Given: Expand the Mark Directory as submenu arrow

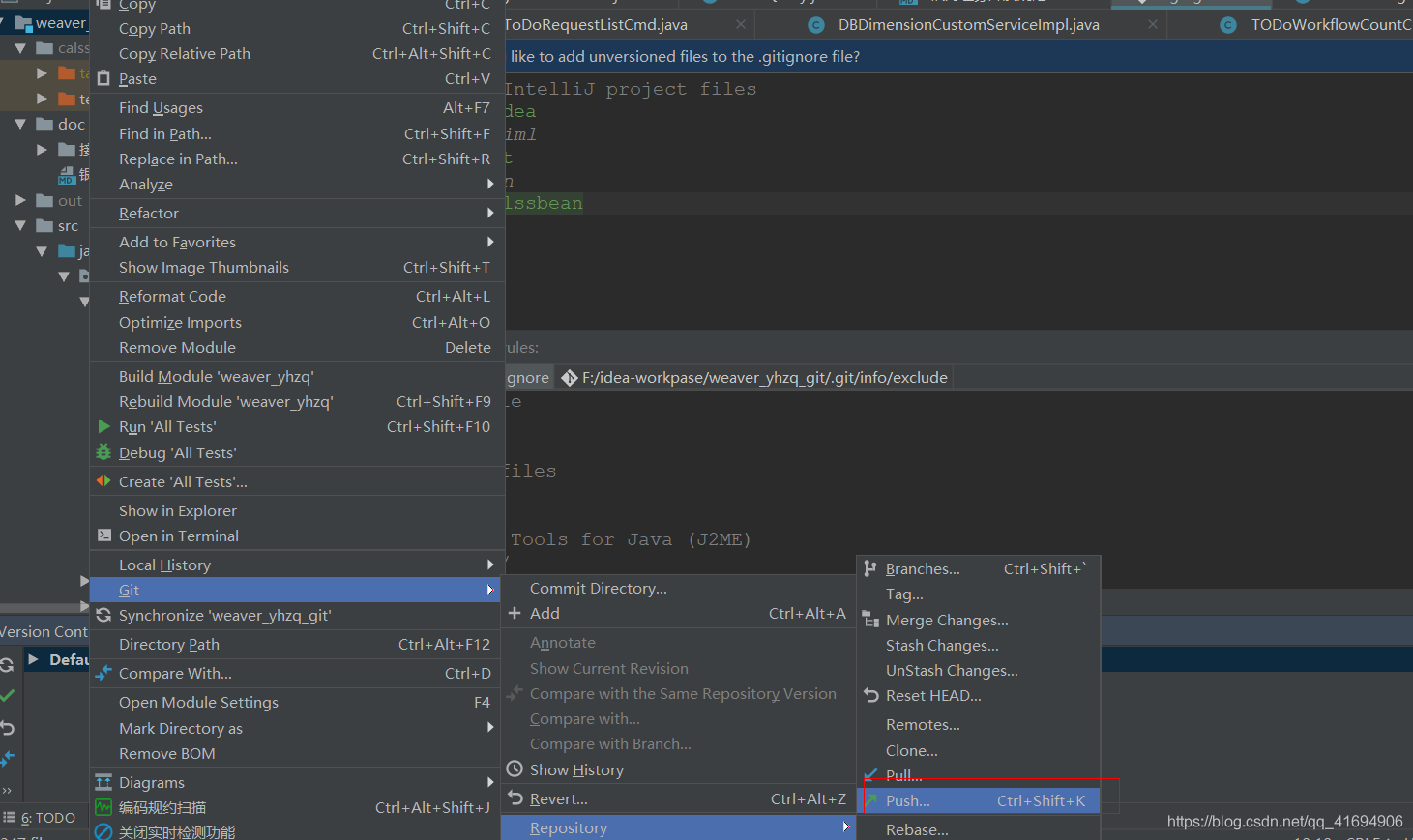Looking at the screenshot, I should 490,728.
